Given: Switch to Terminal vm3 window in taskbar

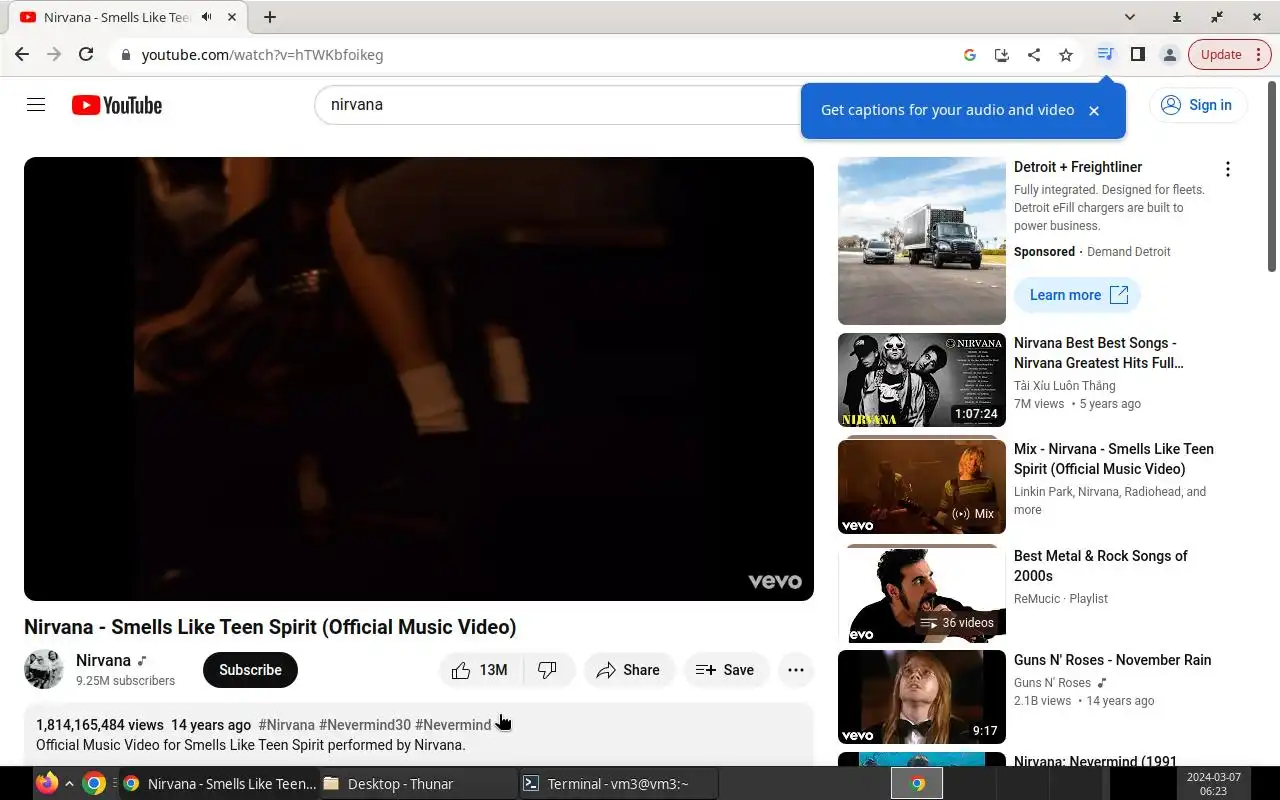Looking at the screenshot, I should coord(618,784).
